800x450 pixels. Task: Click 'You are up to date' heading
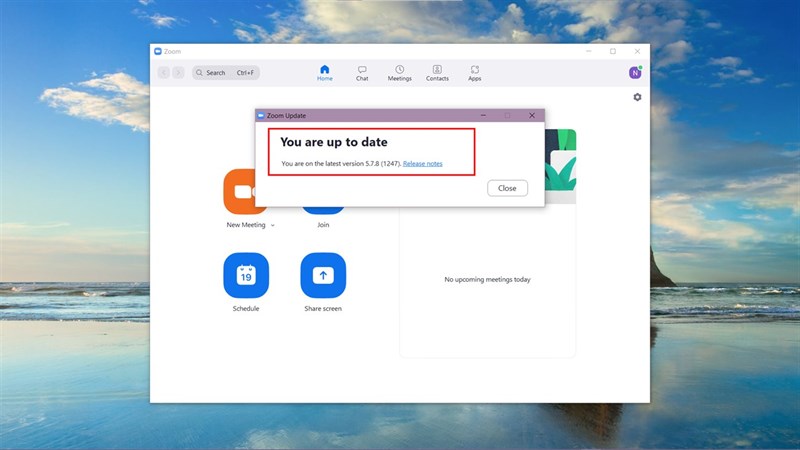[x=334, y=142]
